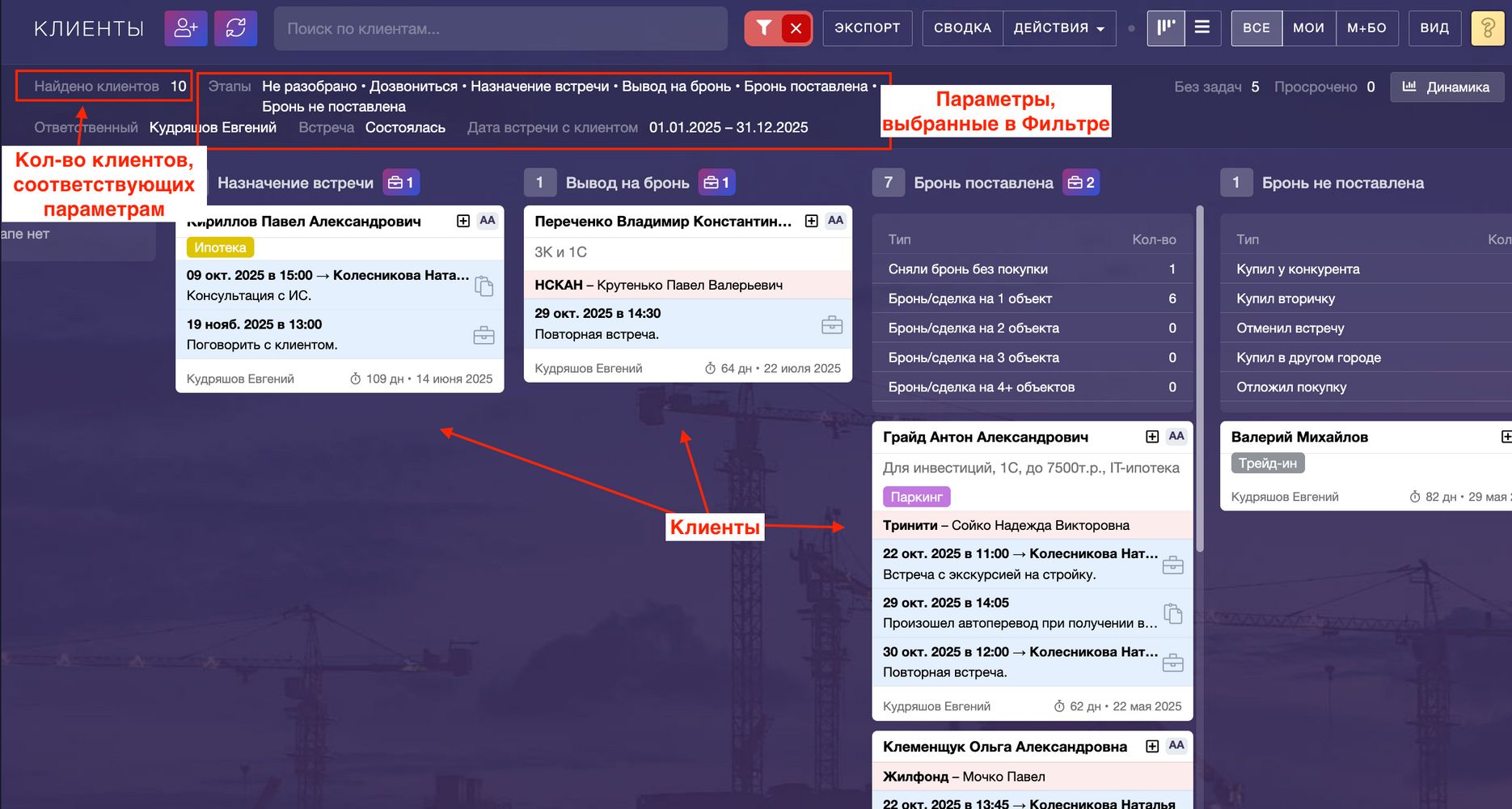Click the briefcase badge on Вывод на бронь column
This screenshot has width=1512, height=809.
coord(717,183)
